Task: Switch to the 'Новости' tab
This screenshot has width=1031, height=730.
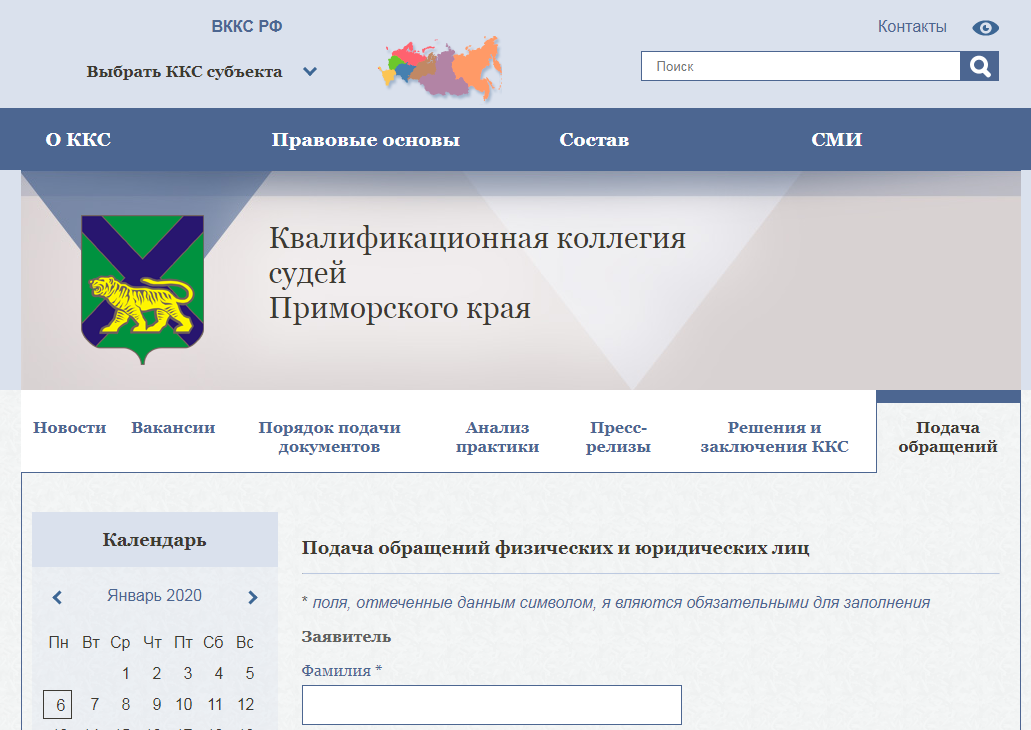Action: click(x=70, y=427)
